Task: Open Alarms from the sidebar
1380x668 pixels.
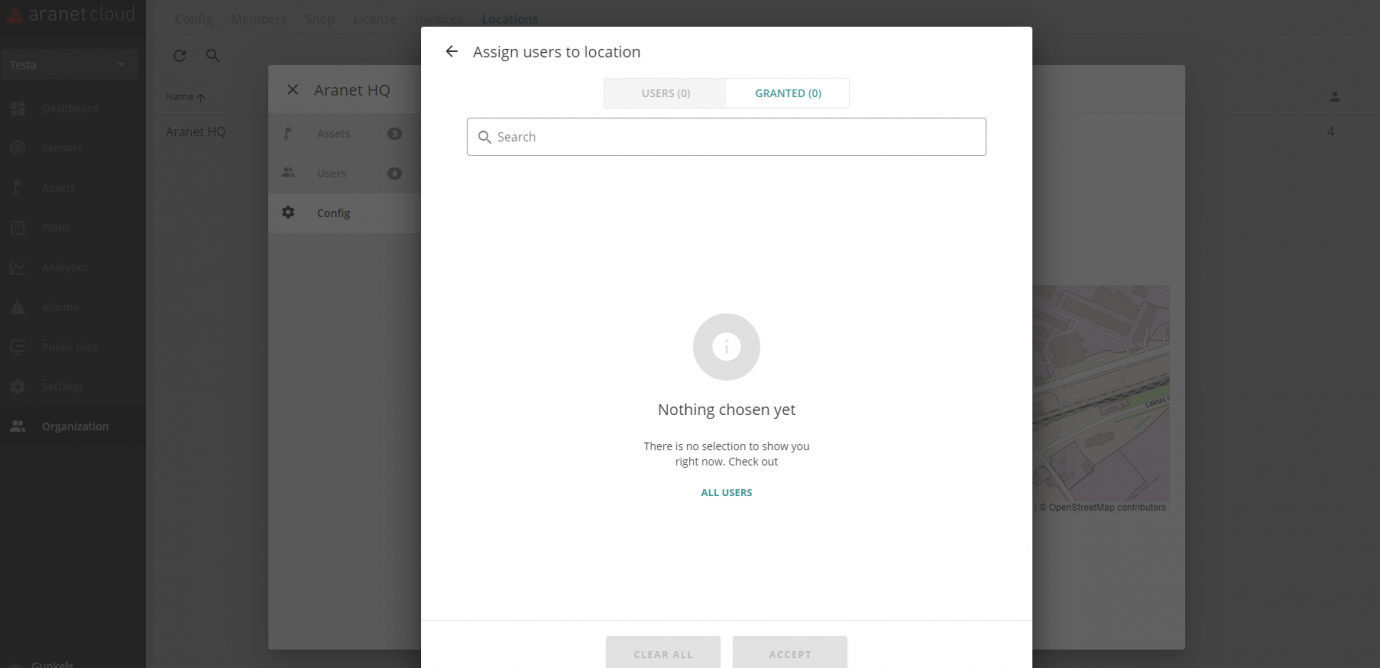Action: tap(59, 307)
